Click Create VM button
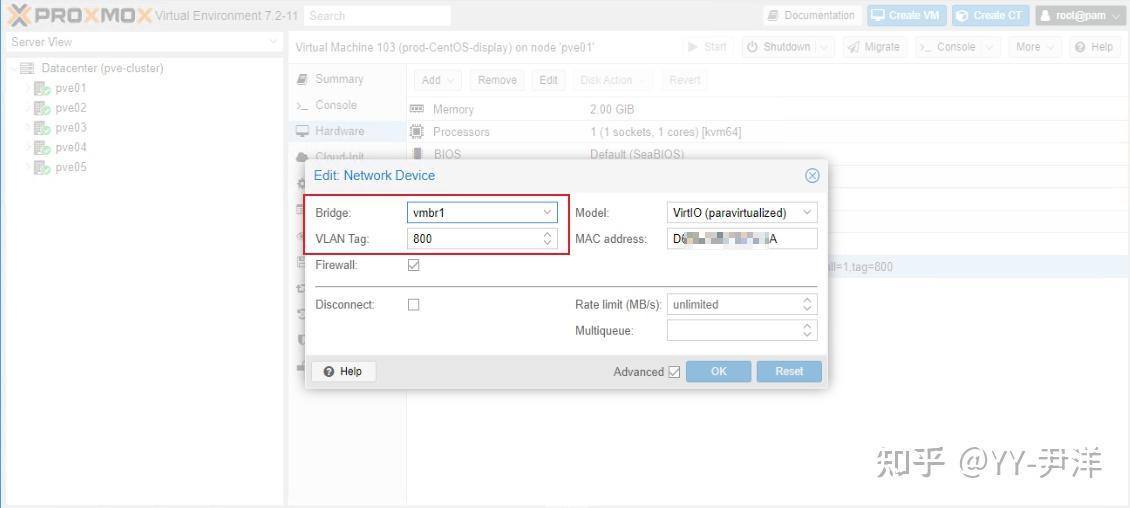The width and height of the screenshot is (1130, 508). click(907, 15)
